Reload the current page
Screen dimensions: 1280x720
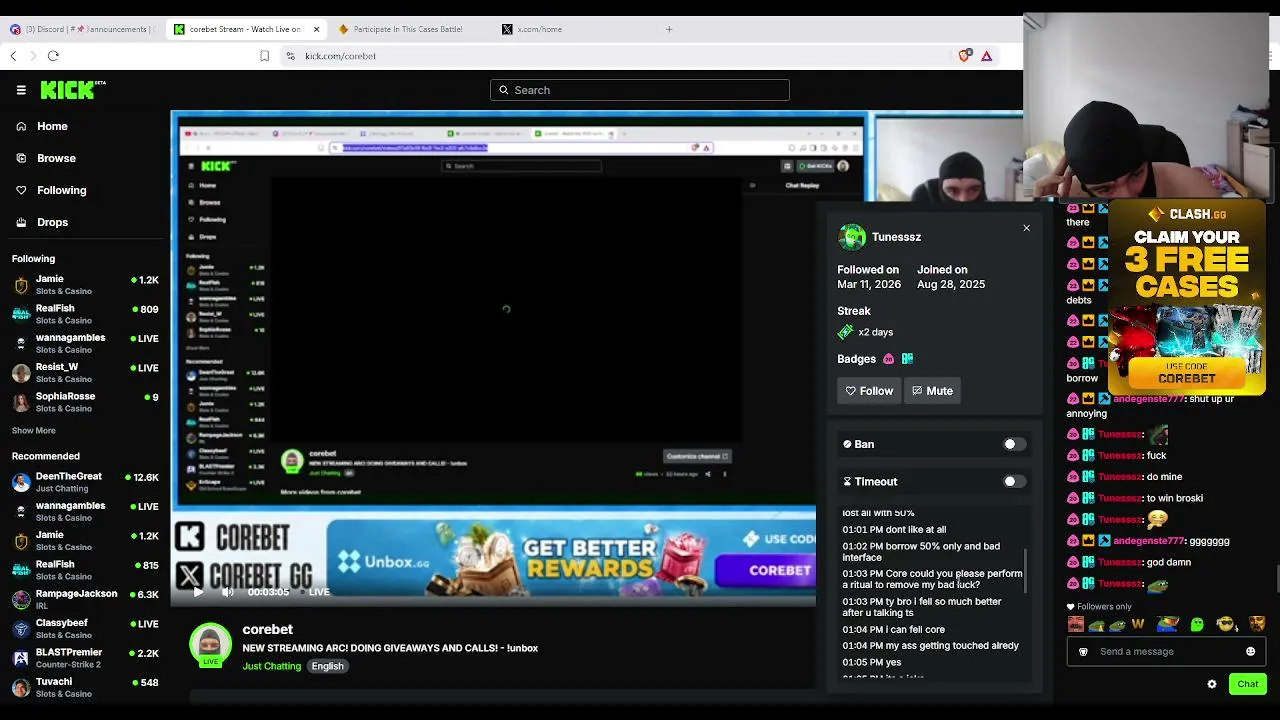click(53, 56)
